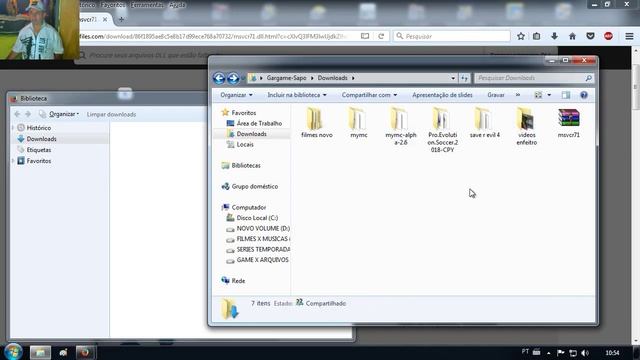This screenshot has width=640, height=360.
Task: Open the view options dropdown arrow
Action: tap(549, 95)
